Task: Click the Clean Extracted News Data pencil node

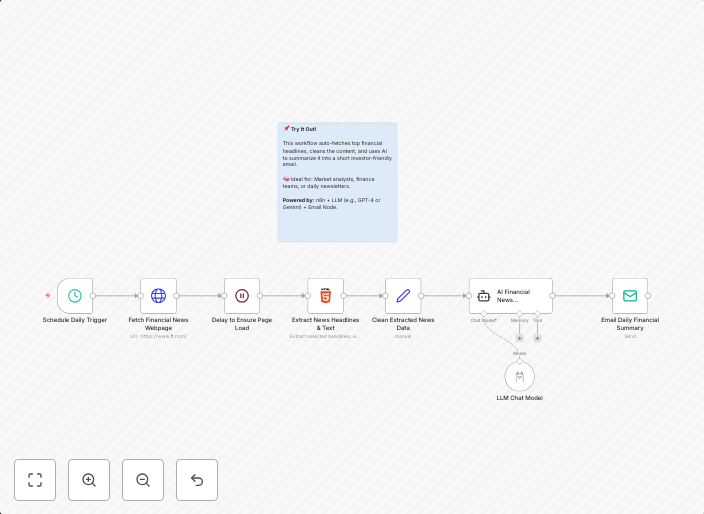Action: tap(403, 296)
